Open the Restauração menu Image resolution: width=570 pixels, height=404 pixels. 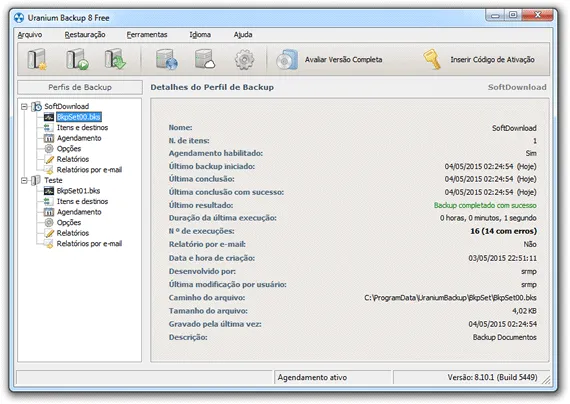coord(85,35)
